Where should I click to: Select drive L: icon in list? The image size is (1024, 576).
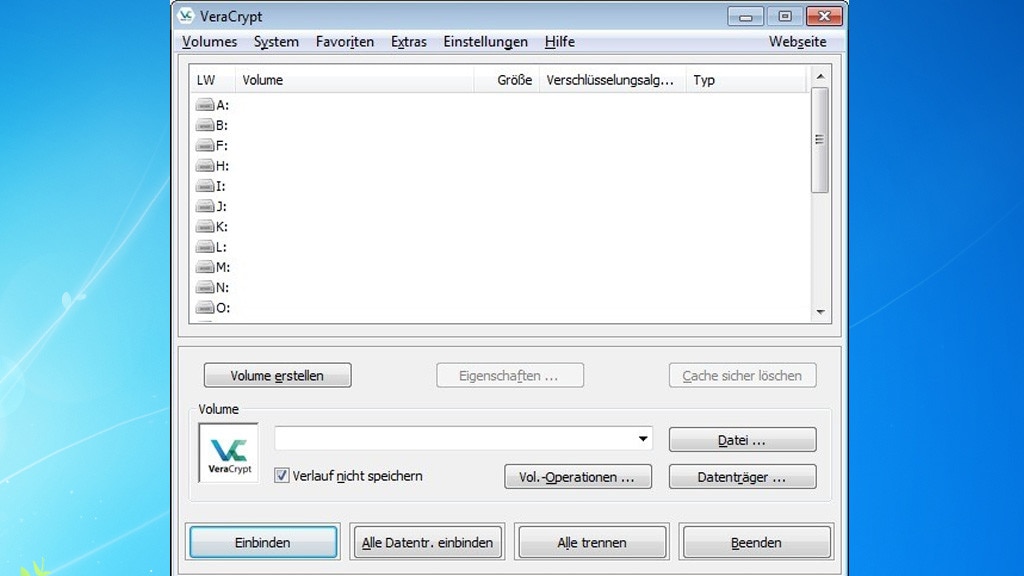click(205, 247)
